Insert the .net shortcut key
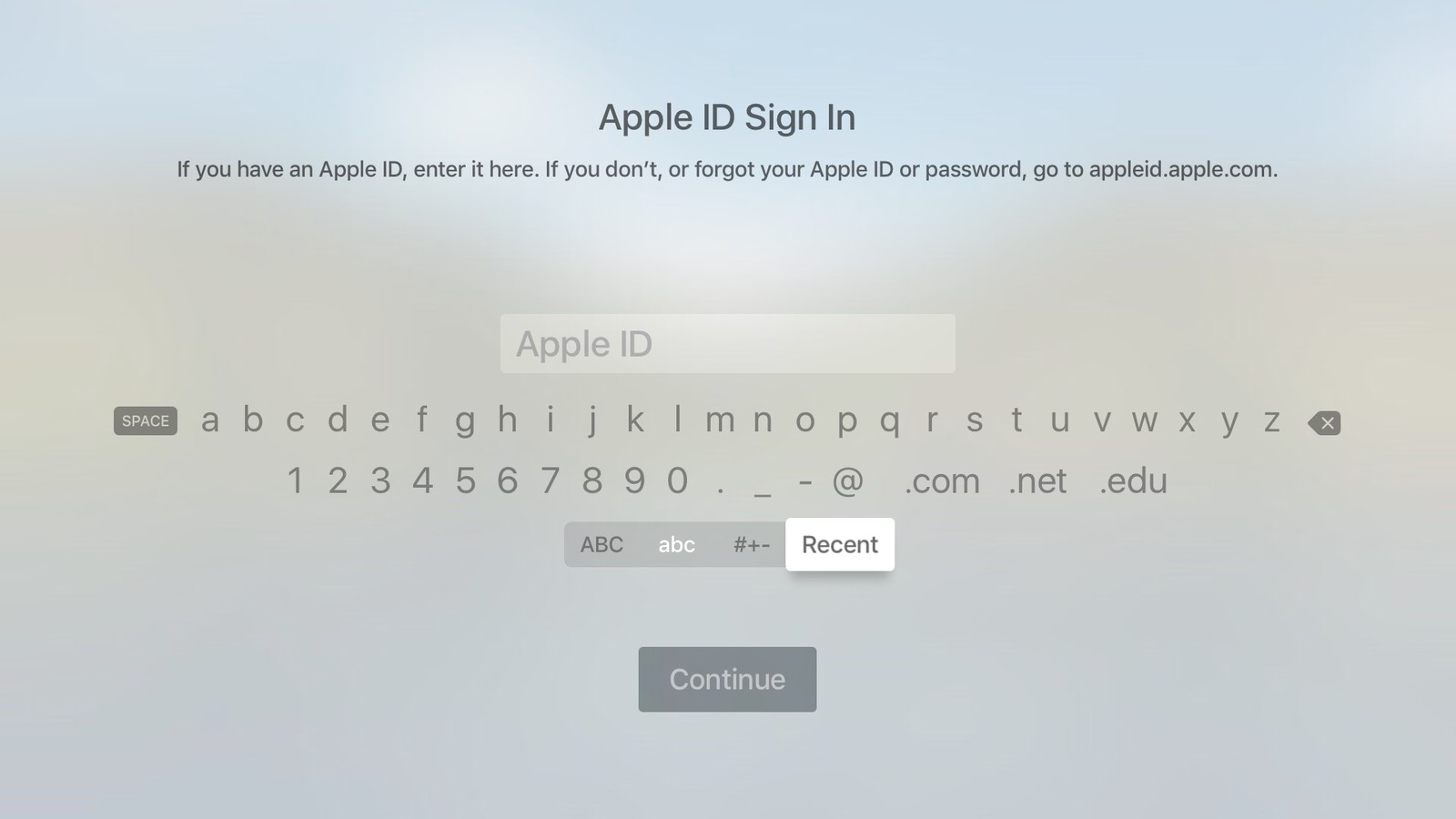Screen dimensions: 1456x819 (x=1037, y=481)
